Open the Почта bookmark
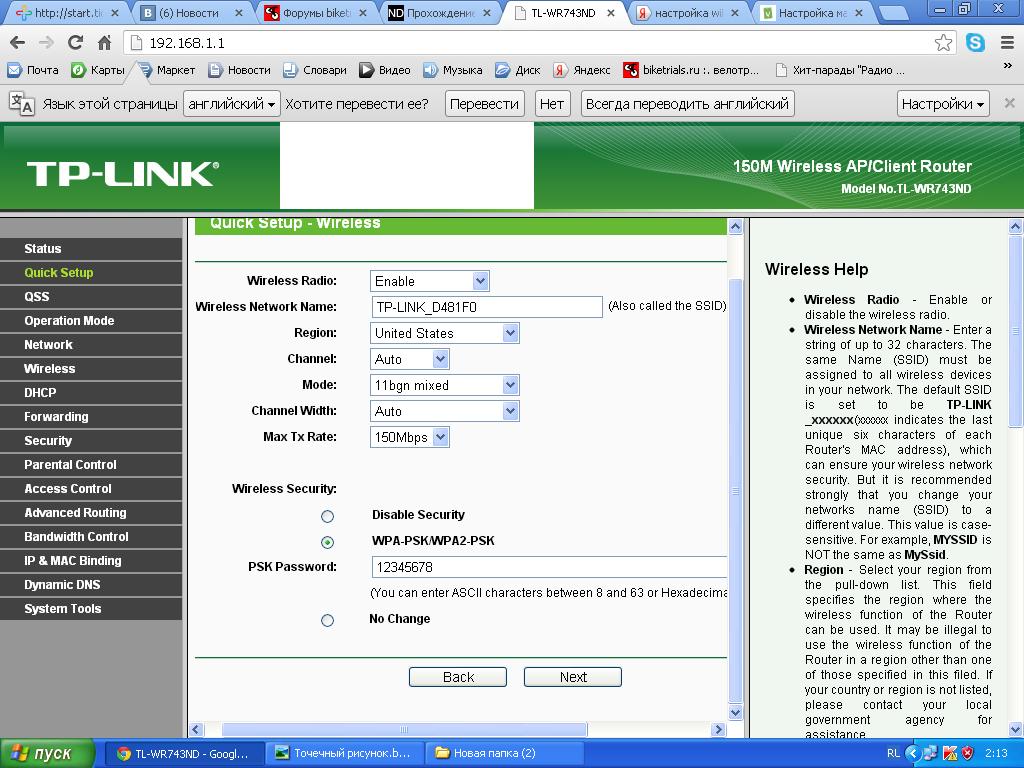1024x768 pixels. coord(33,70)
